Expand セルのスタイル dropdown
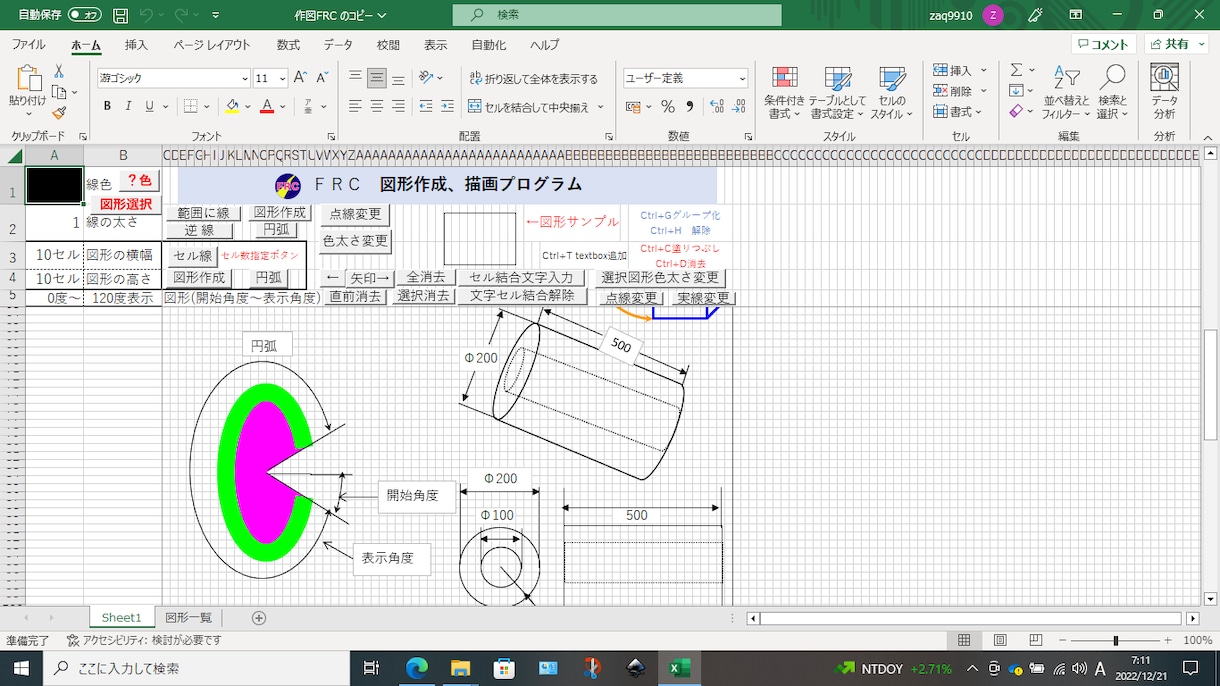1220x686 pixels. pos(891,93)
